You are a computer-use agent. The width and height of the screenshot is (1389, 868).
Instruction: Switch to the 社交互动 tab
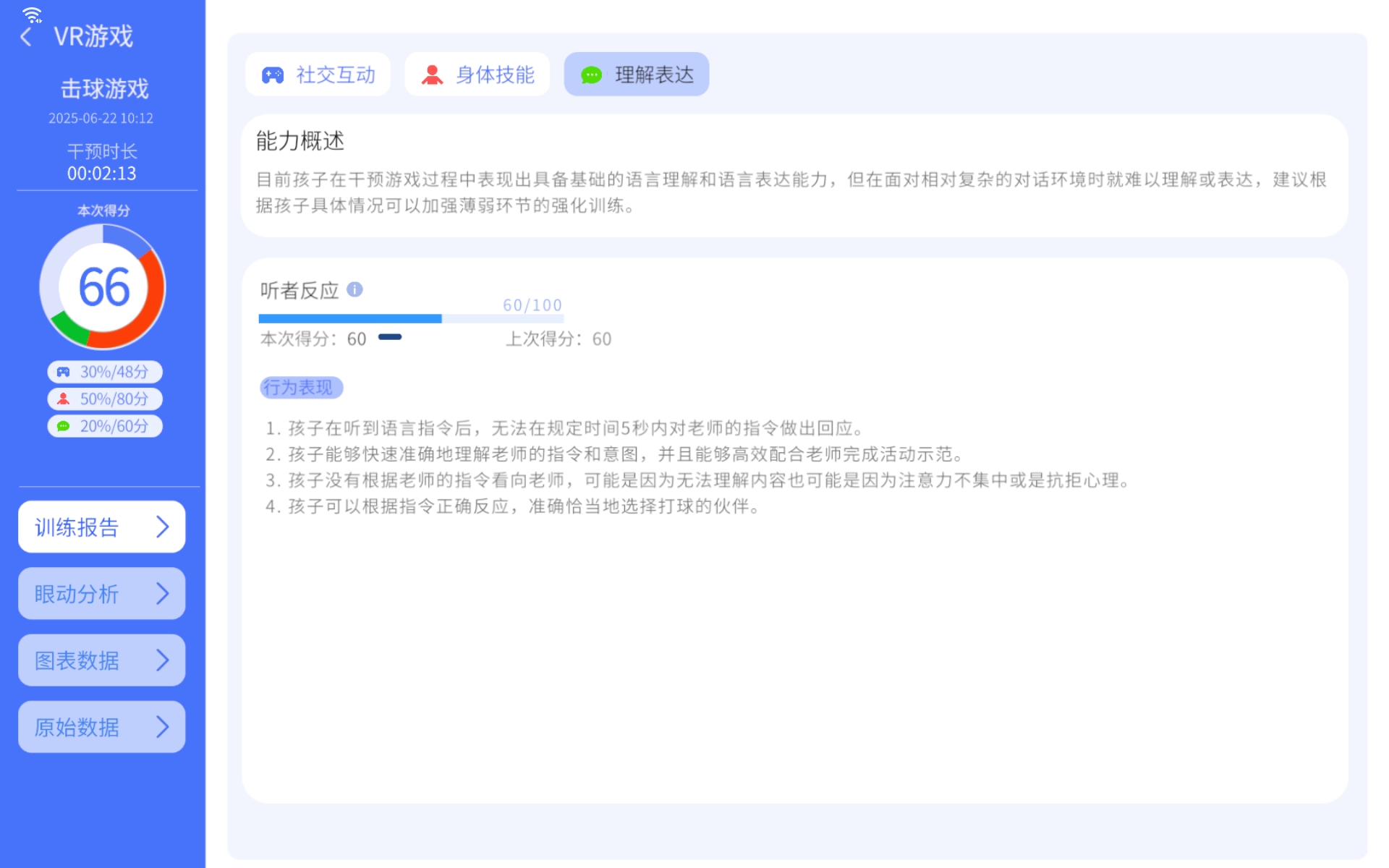point(317,74)
